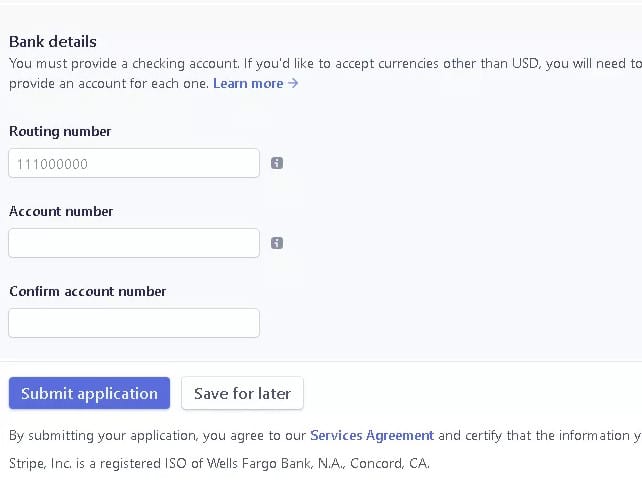Screen dimensions: 642x485
Task: Focus the Account number input field
Action: click(x=134, y=243)
